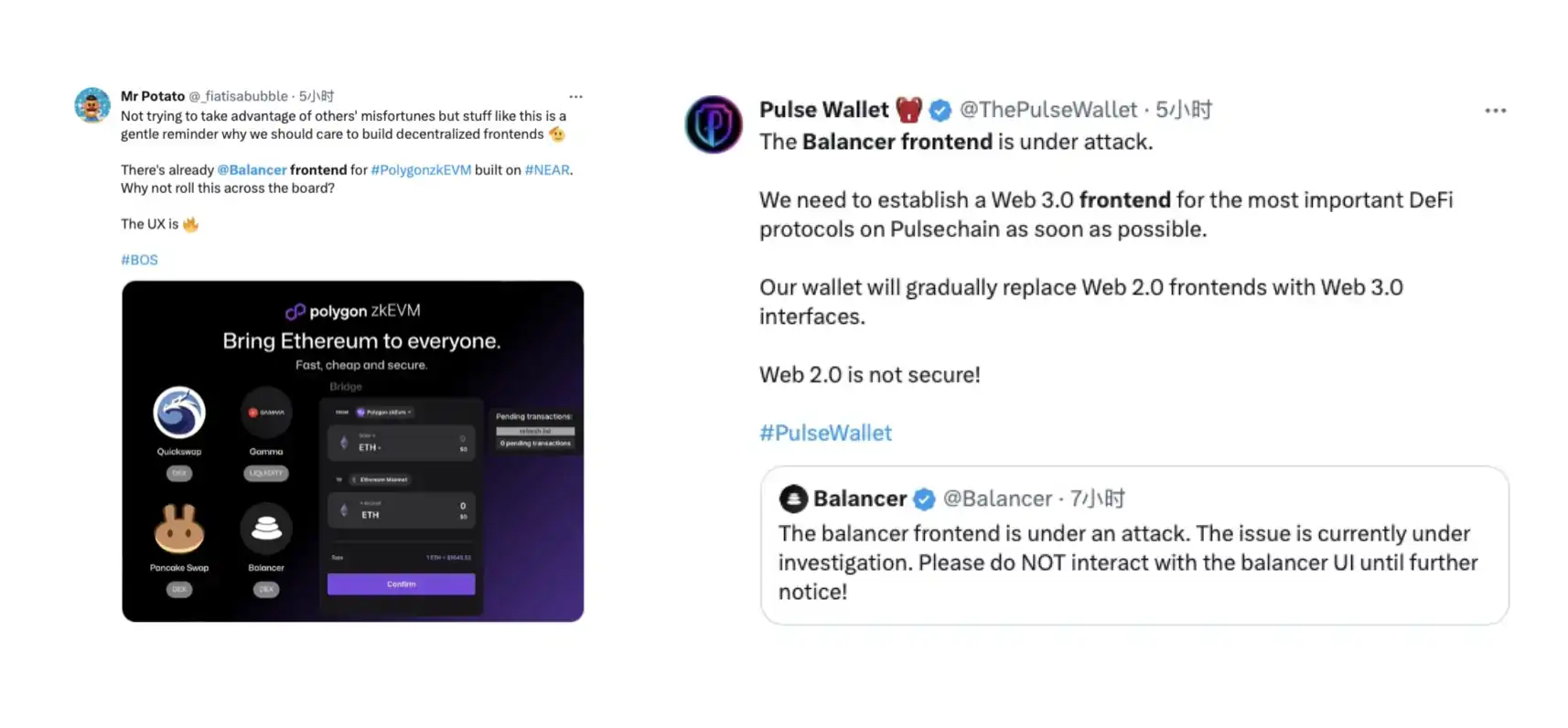Click Balancer's verified checkmark in the quoted tweet
The image size is (1568, 728).
(923, 499)
